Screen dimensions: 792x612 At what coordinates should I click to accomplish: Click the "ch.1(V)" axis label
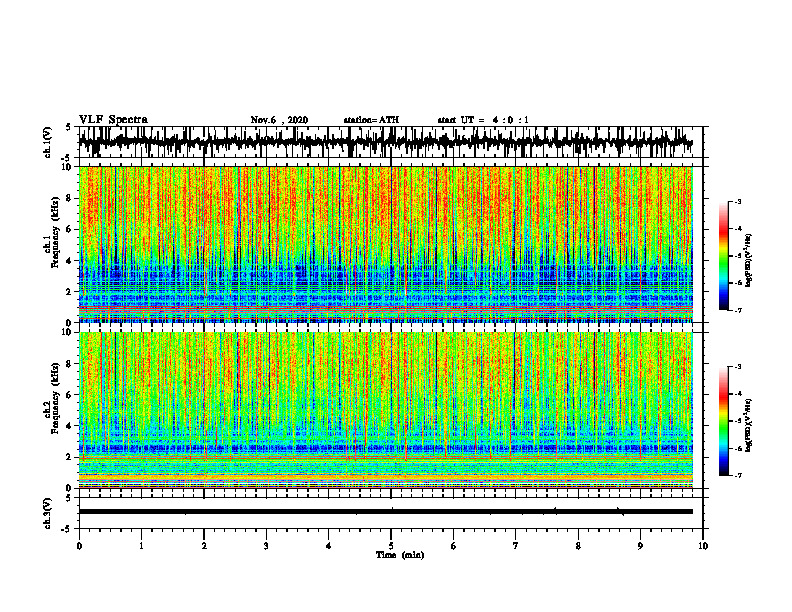48,142
